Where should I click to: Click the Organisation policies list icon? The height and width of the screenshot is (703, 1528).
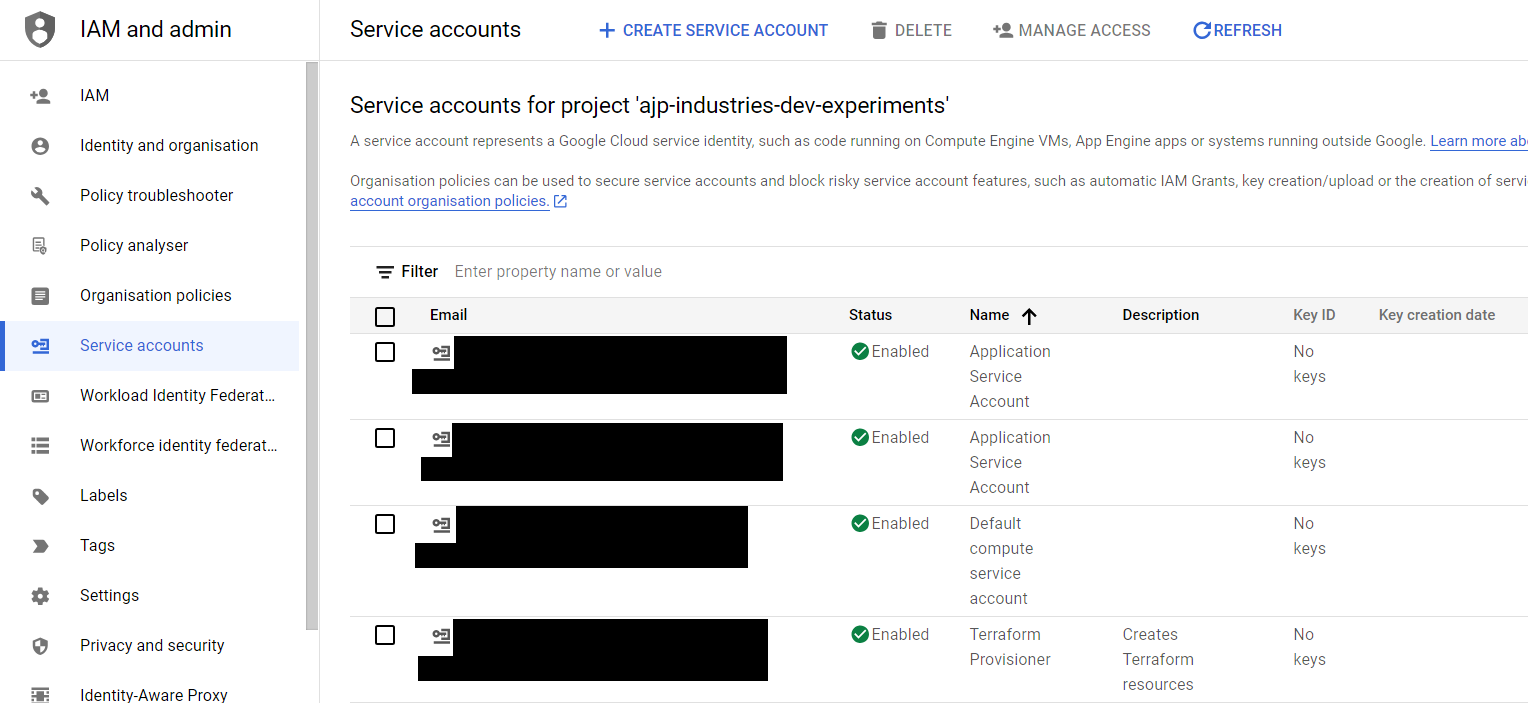pyautogui.click(x=40, y=296)
